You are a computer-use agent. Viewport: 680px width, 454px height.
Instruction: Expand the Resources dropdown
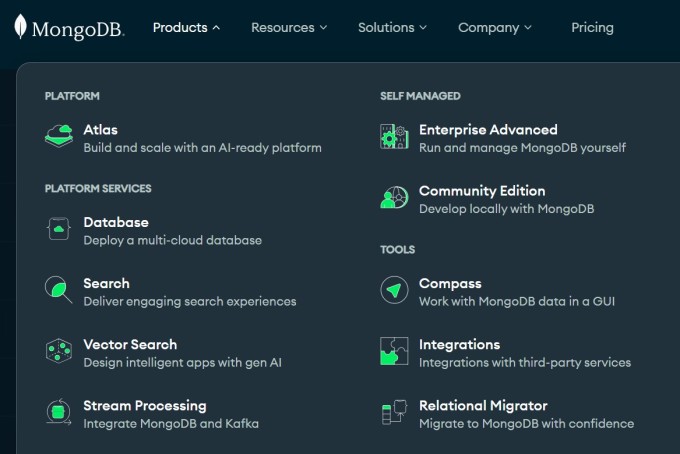tap(289, 28)
